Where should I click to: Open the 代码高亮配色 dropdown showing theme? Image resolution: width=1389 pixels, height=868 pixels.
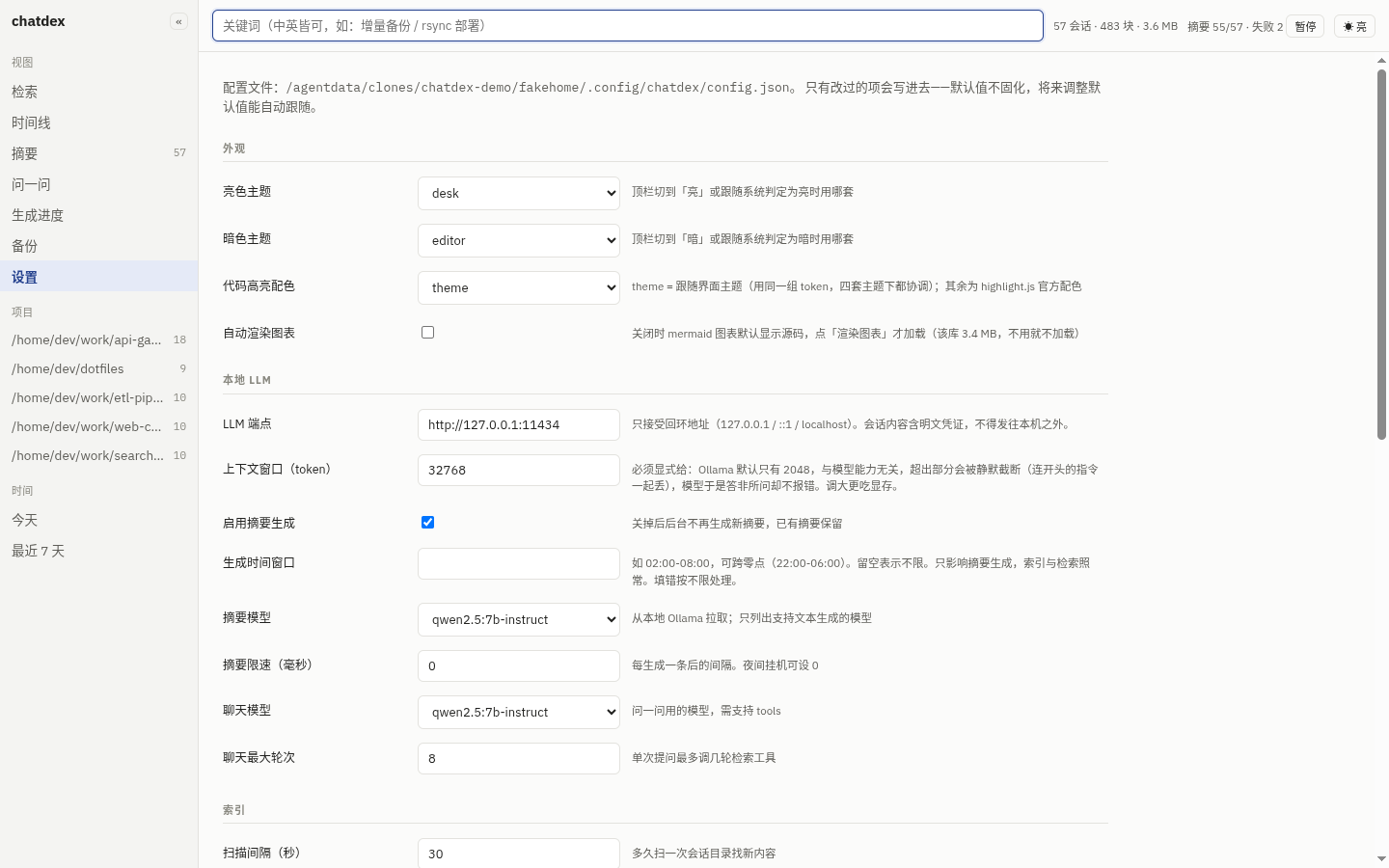click(x=519, y=287)
